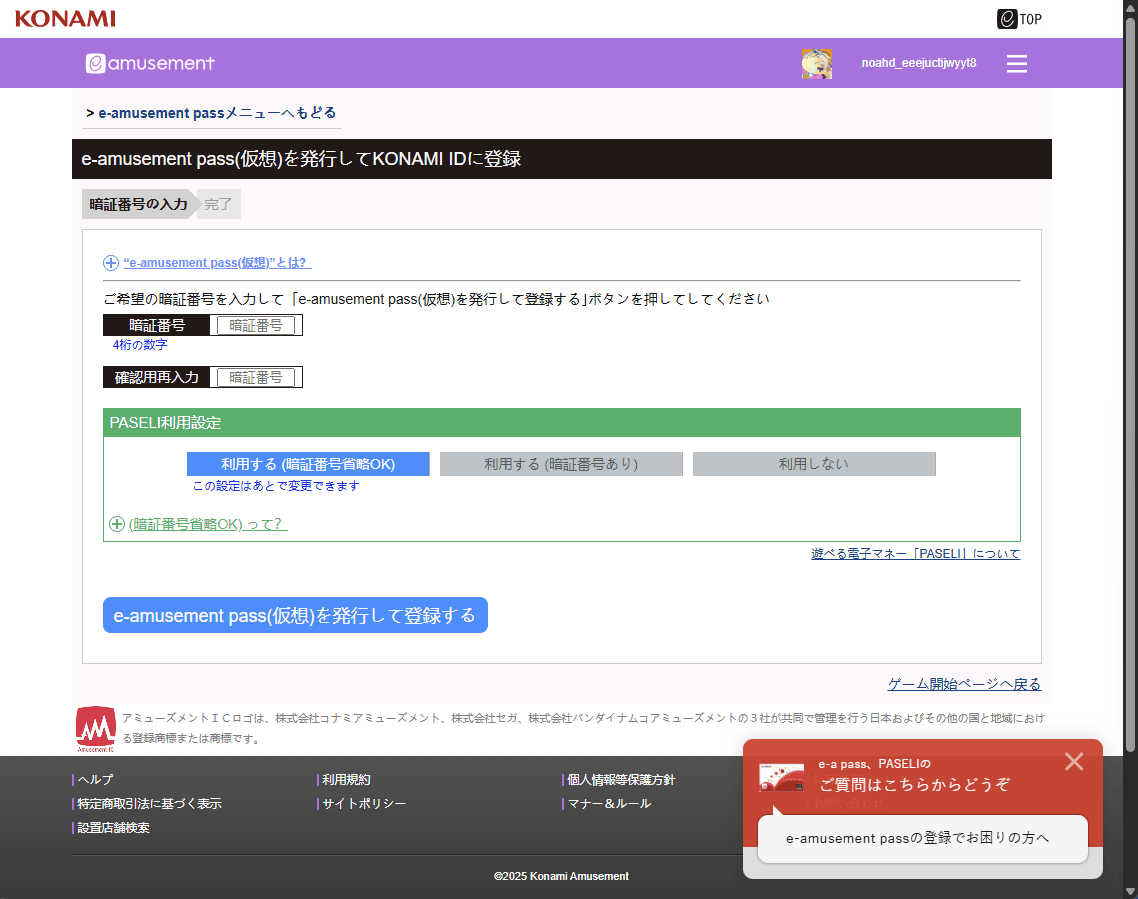This screenshot has height=899, width=1138.
Task: Open the user avatar thumbnail
Action: (816, 64)
